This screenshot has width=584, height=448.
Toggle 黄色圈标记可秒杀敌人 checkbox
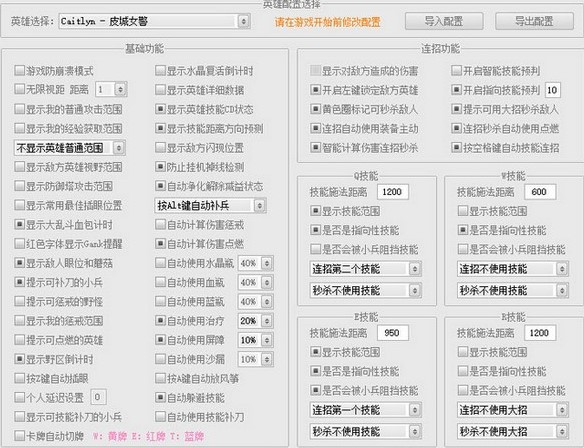coord(315,109)
